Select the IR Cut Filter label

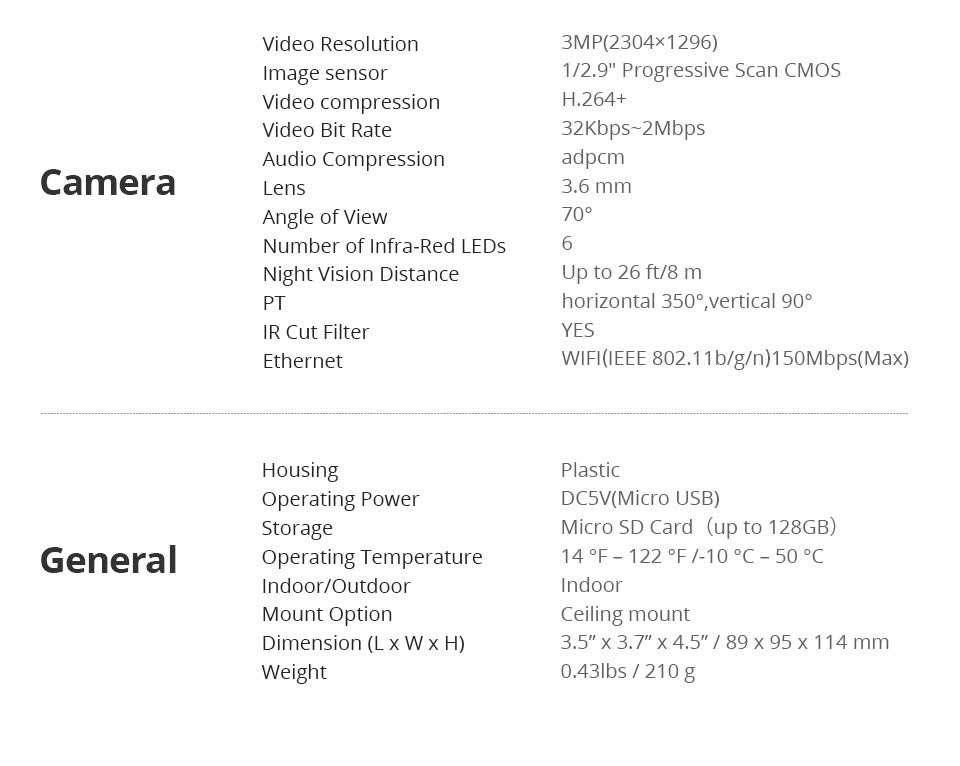pyautogui.click(x=316, y=332)
